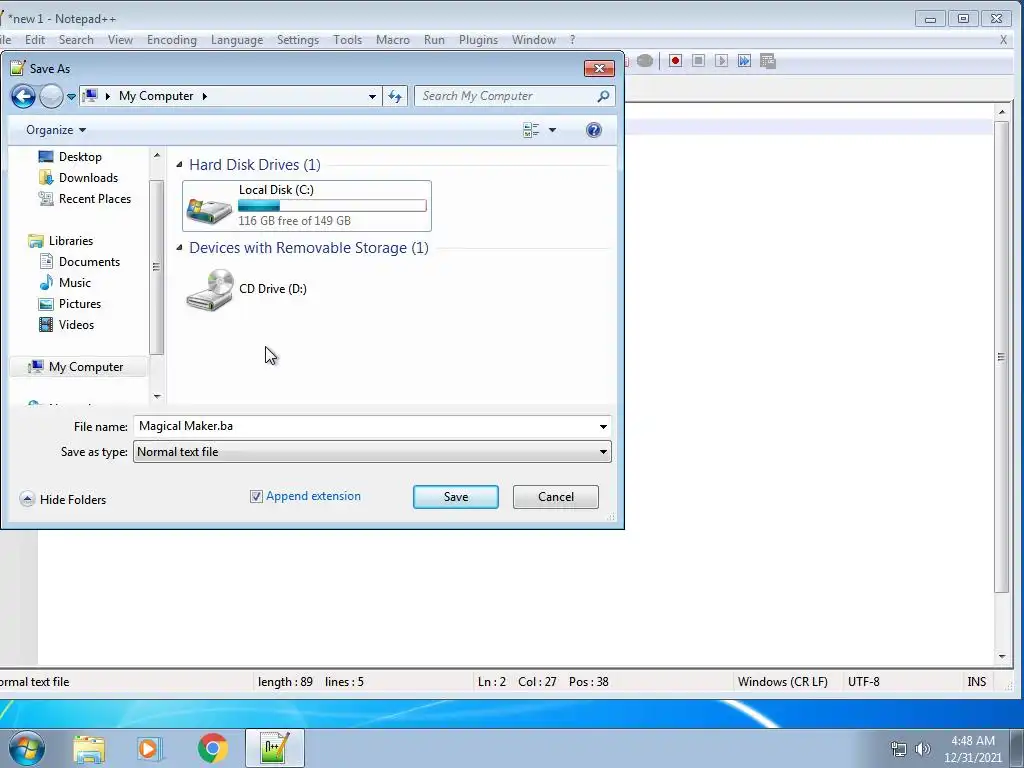Click the refresh icon next to address bar

coord(395,96)
